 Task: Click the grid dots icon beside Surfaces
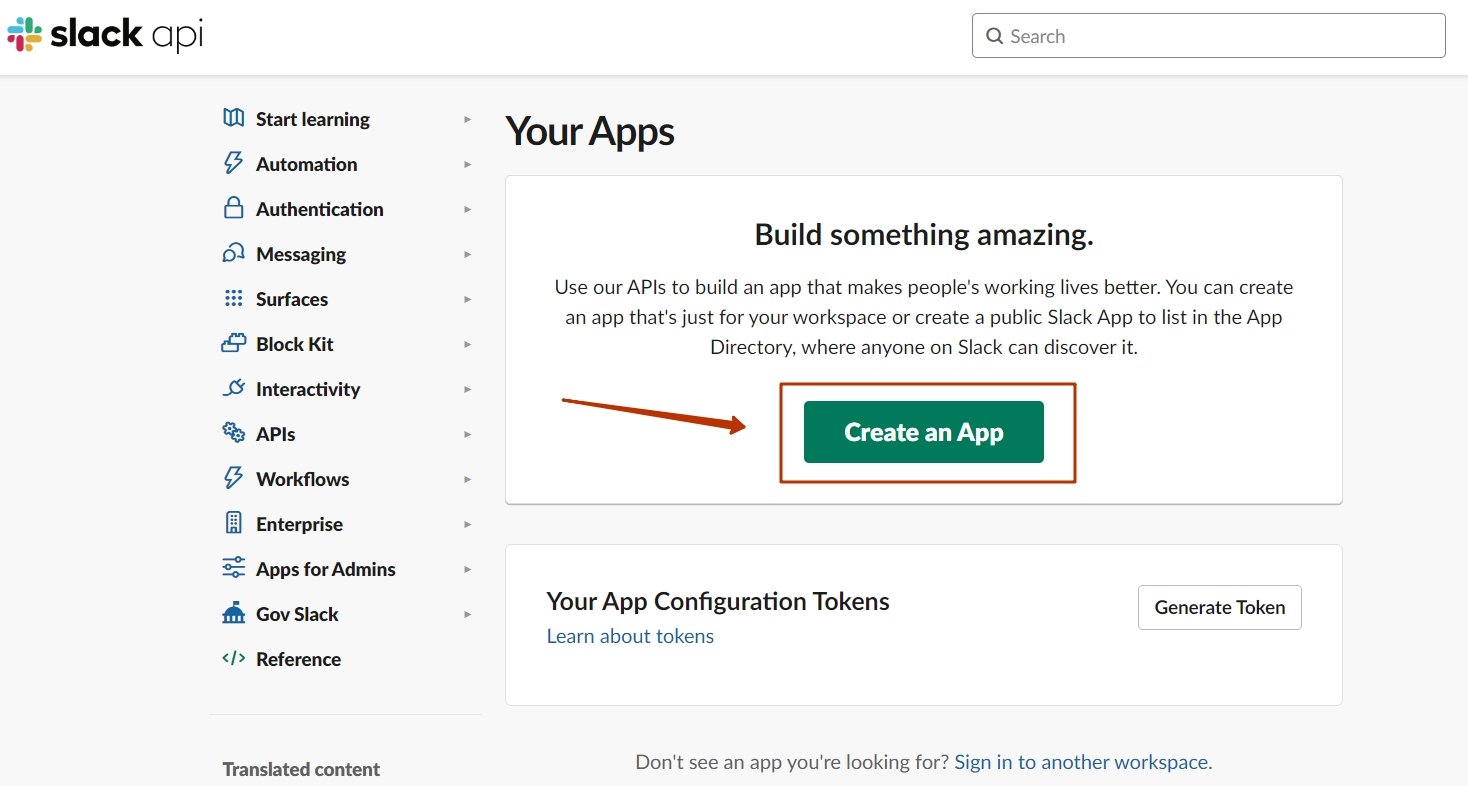pos(233,299)
